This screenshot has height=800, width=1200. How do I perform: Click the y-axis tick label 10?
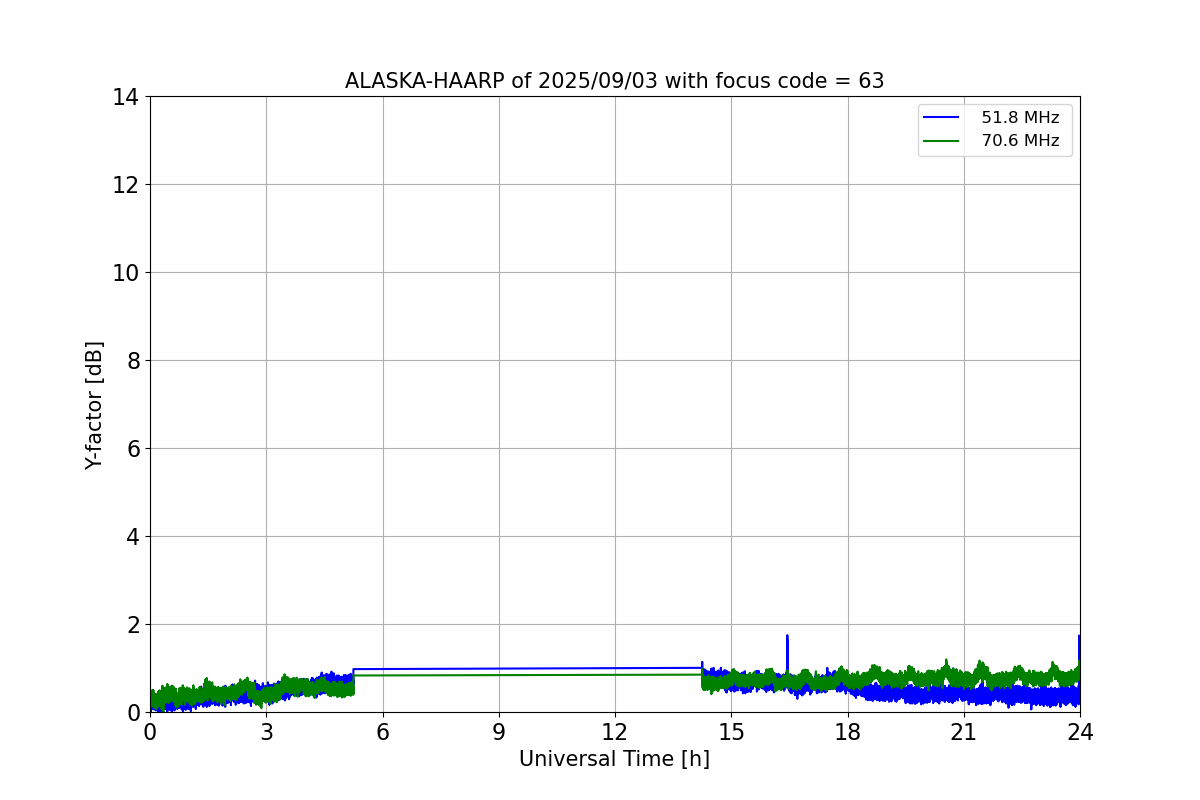coord(125,273)
